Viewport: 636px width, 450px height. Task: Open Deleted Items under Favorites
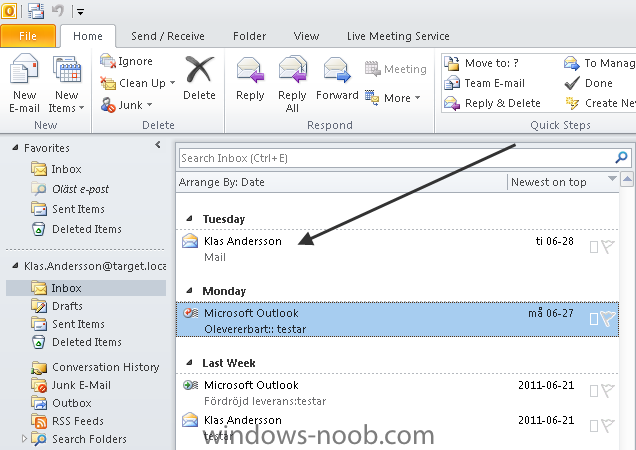[77, 229]
